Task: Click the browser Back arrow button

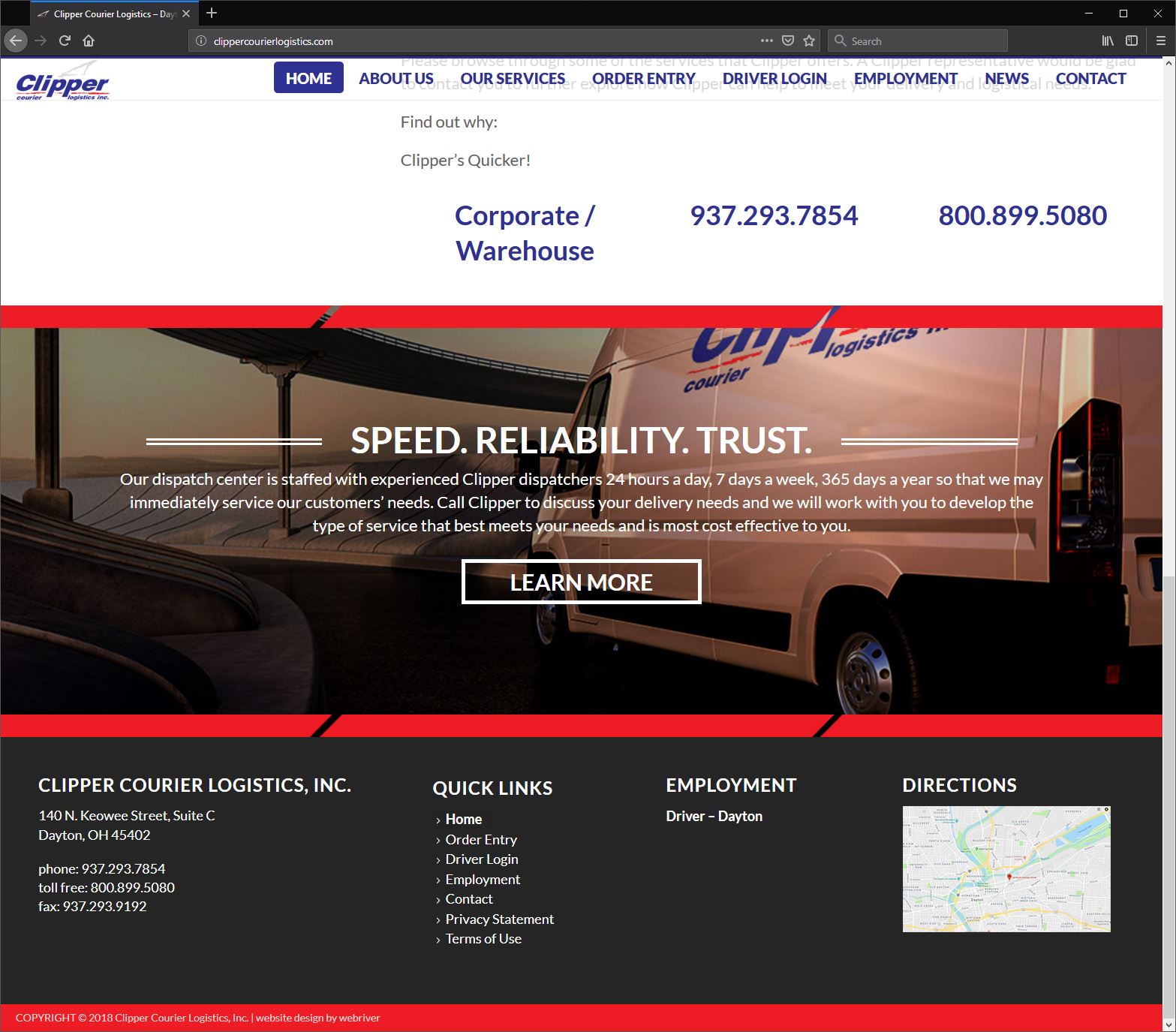Action: point(16,41)
